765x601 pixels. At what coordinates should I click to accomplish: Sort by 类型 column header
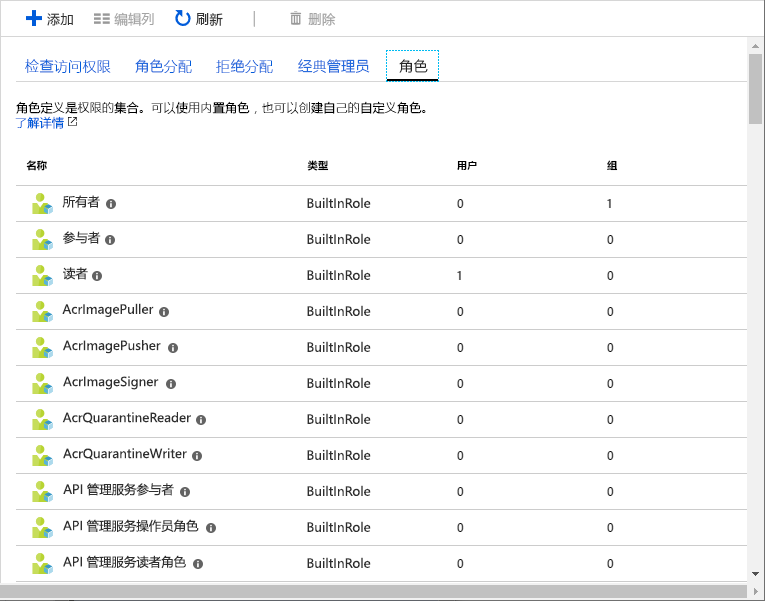pyautogui.click(x=318, y=166)
